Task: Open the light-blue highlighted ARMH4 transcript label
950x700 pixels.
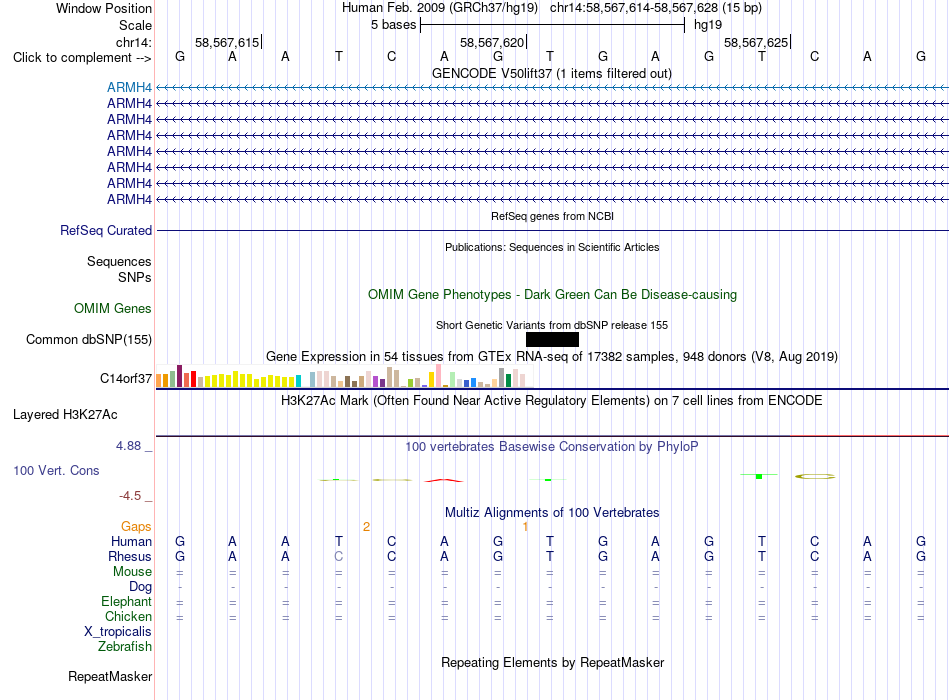Action: [x=129, y=87]
